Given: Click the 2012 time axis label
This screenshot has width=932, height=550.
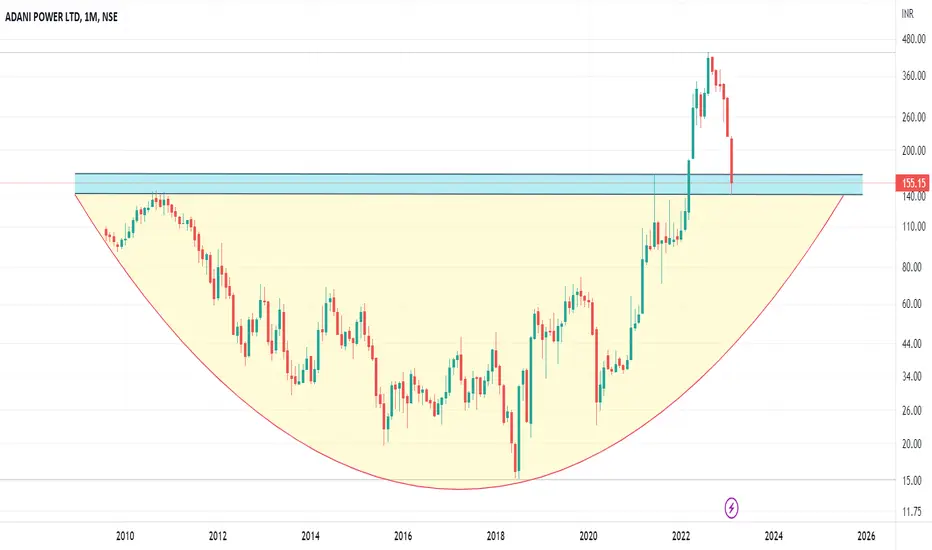Looking at the screenshot, I should (x=218, y=536).
